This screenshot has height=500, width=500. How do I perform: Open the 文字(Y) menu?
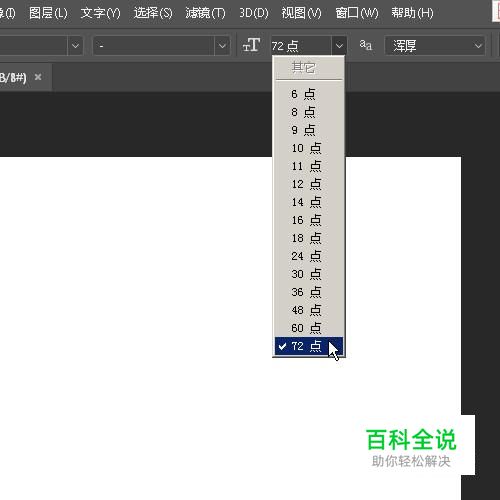100,13
